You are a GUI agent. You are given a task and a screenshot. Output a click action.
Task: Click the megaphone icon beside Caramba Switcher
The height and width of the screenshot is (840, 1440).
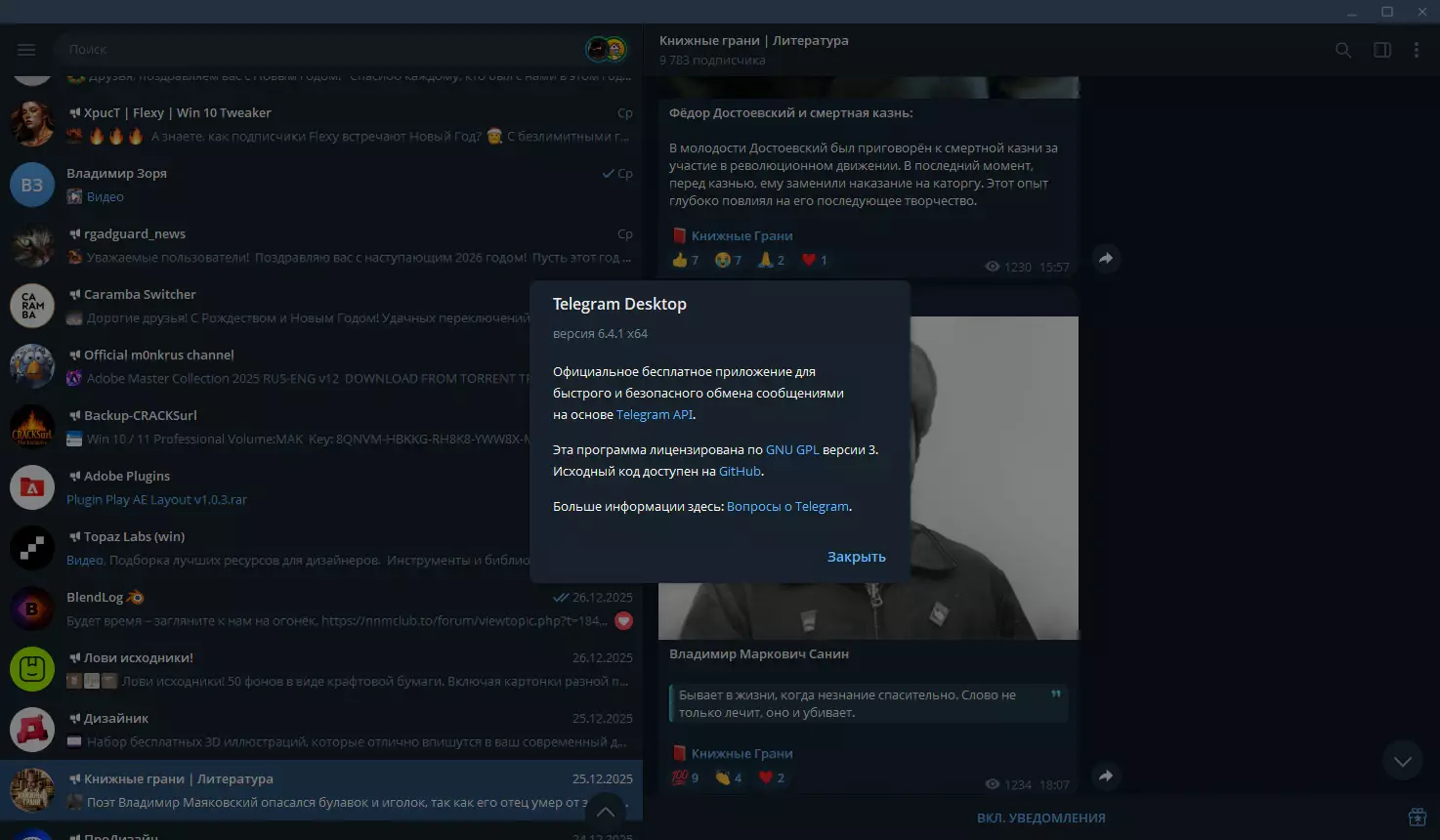[74, 294]
